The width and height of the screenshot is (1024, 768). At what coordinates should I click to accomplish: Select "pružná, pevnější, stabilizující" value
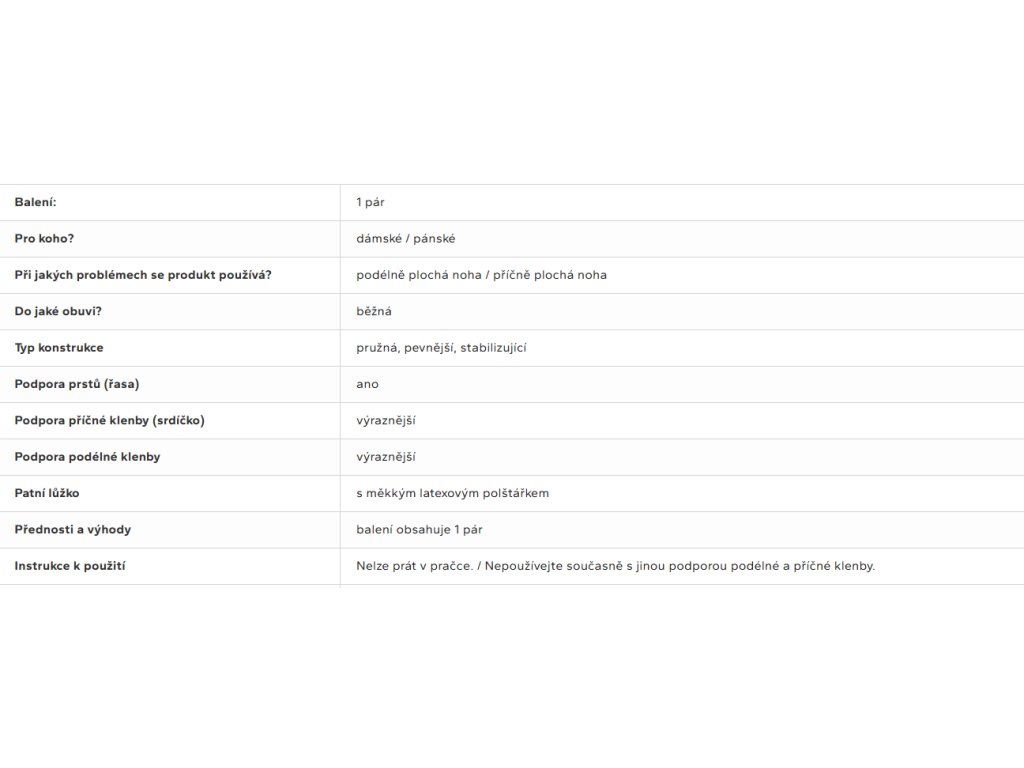point(441,348)
